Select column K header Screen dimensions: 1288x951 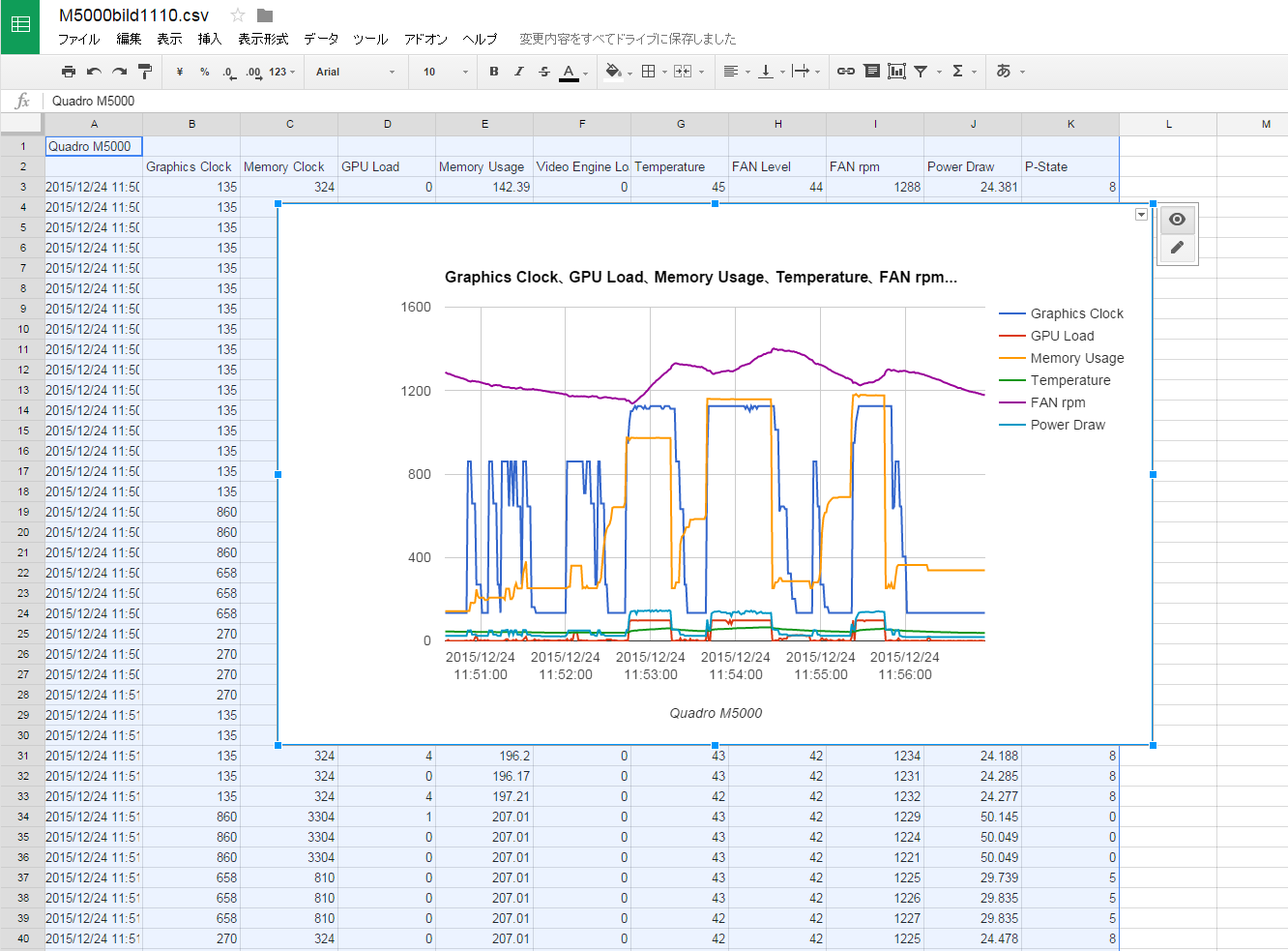(x=1070, y=124)
